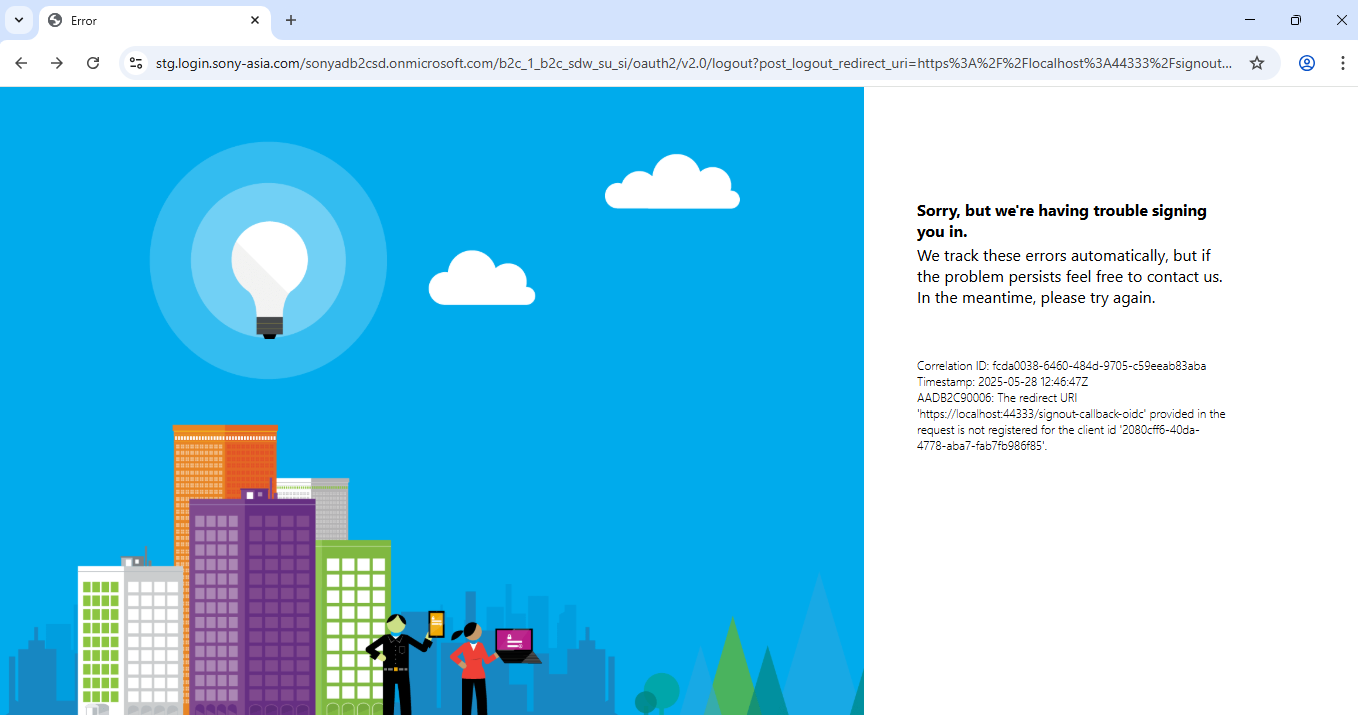Image resolution: width=1358 pixels, height=715 pixels.
Task: Bookmark this page with the star icon
Action: click(1257, 63)
